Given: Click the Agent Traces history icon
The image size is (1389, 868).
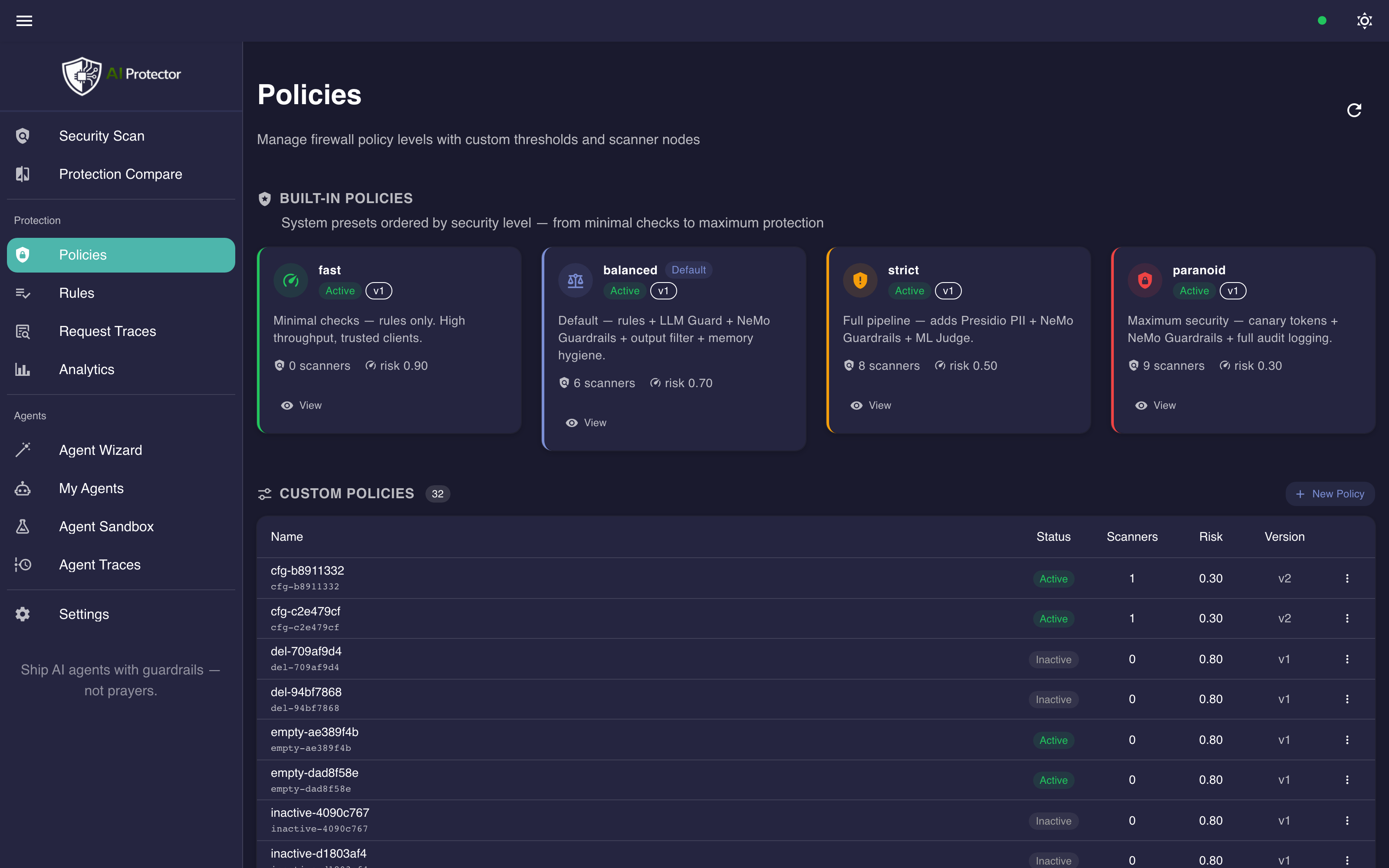Looking at the screenshot, I should pos(23,565).
